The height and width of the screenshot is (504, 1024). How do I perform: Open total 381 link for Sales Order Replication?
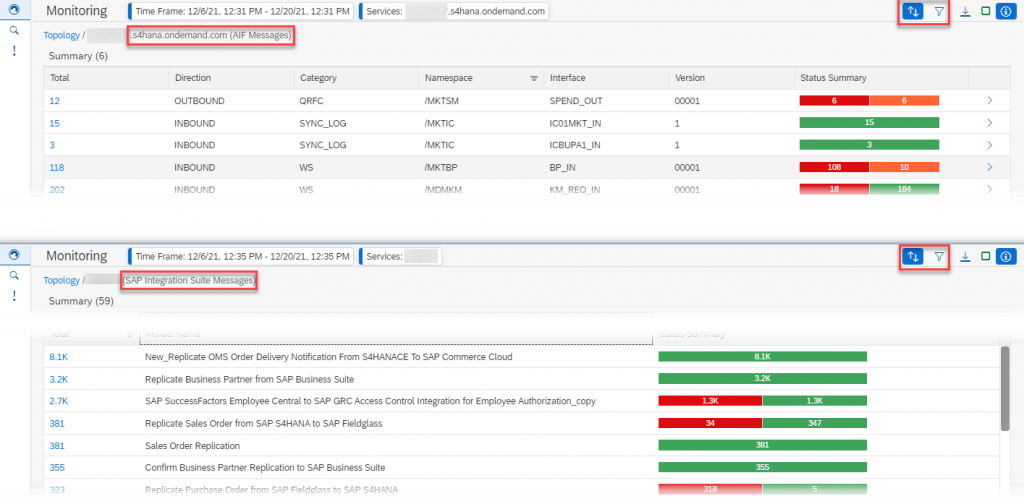[57, 446]
